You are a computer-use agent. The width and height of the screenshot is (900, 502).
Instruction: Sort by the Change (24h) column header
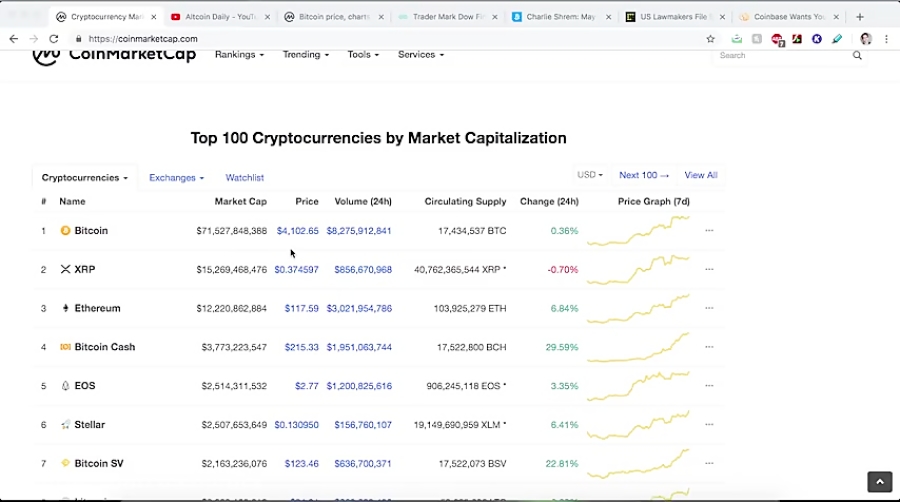click(x=549, y=201)
